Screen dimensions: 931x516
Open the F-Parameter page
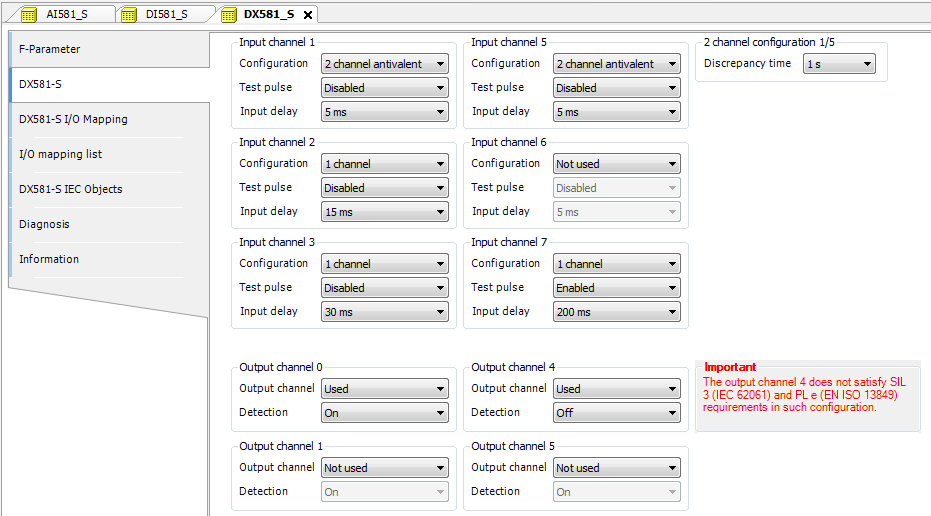click(x=50, y=49)
